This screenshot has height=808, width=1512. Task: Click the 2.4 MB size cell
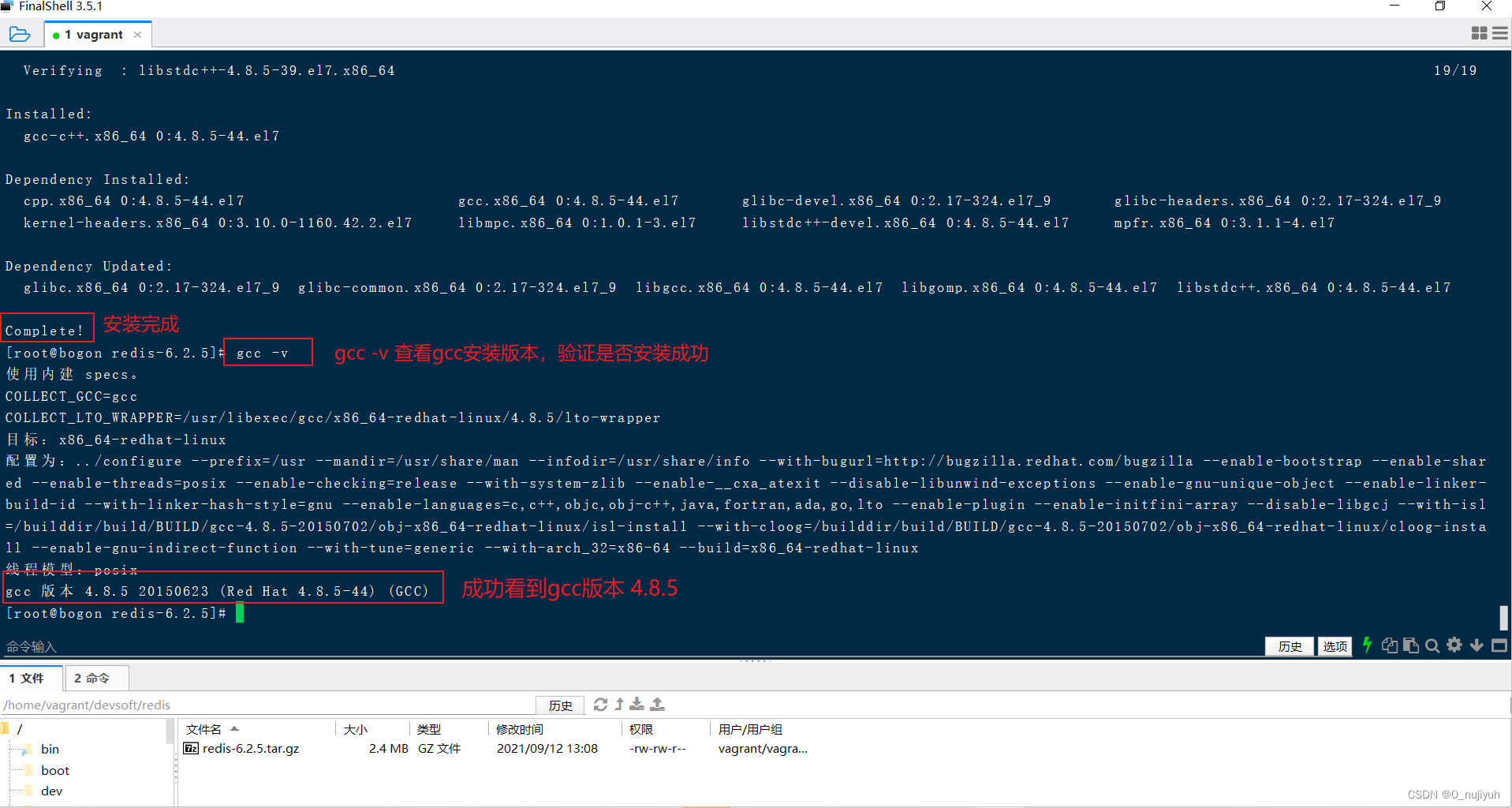388,749
